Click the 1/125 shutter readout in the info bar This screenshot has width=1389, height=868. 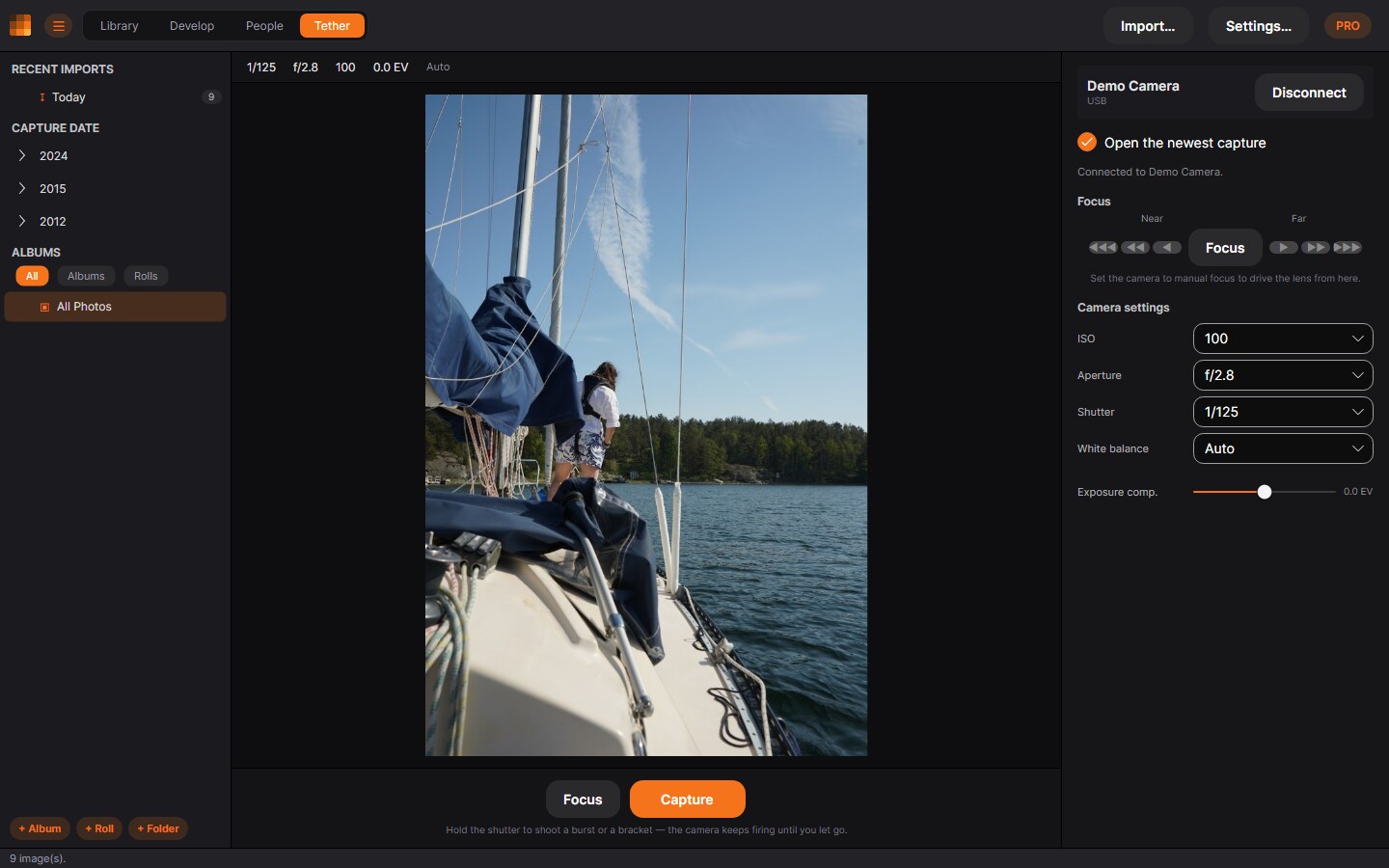click(261, 68)
